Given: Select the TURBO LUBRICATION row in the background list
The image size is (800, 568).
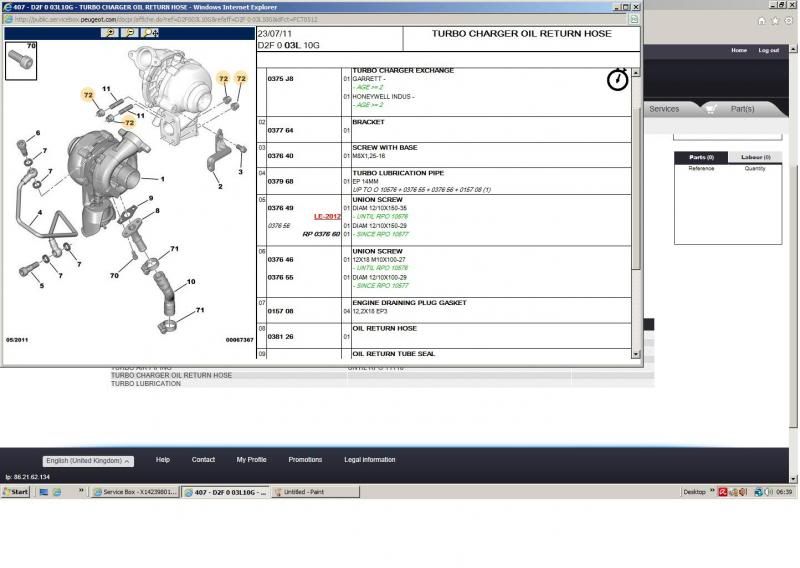Looking at the screenshot, I should point(382,384).
